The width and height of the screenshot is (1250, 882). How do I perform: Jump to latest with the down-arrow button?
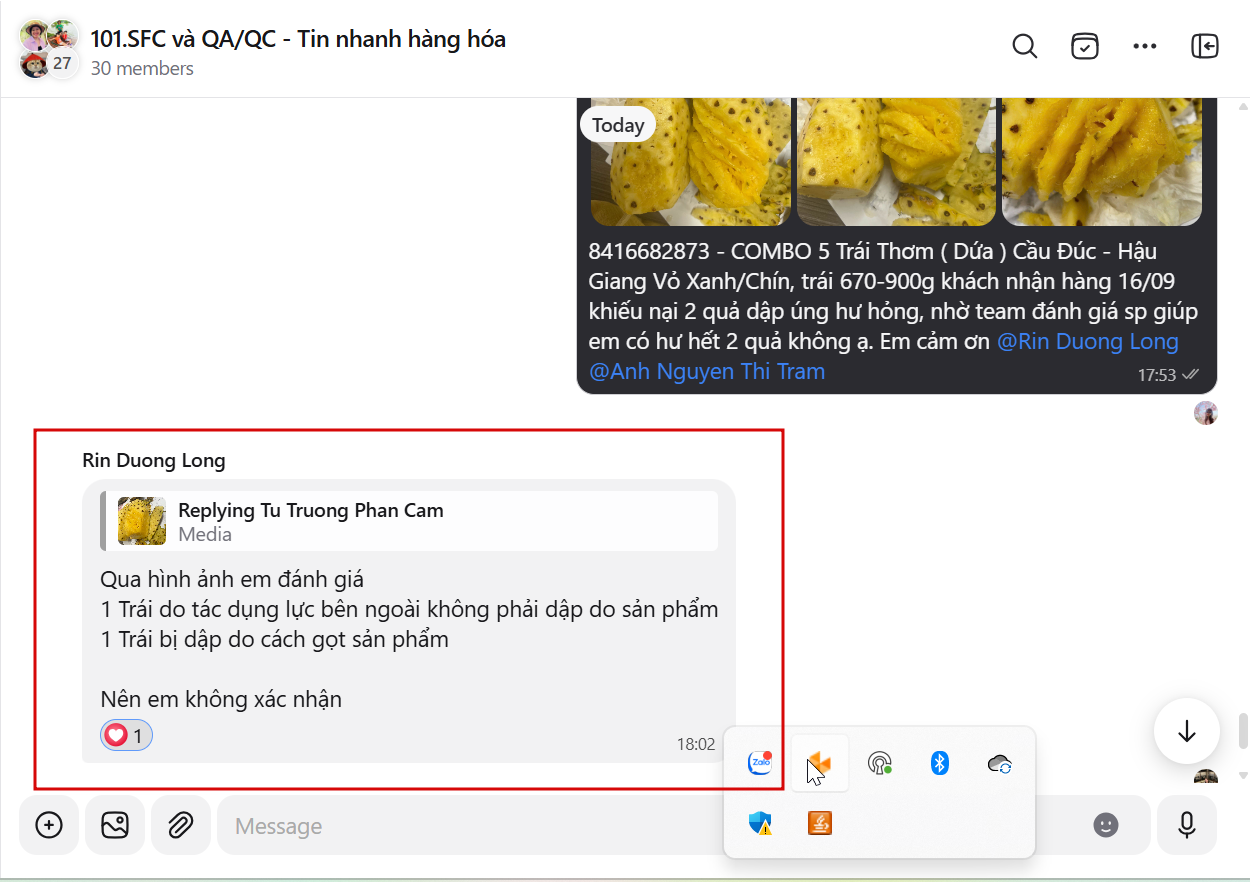pyautogui.click(x=1187, y=731)
